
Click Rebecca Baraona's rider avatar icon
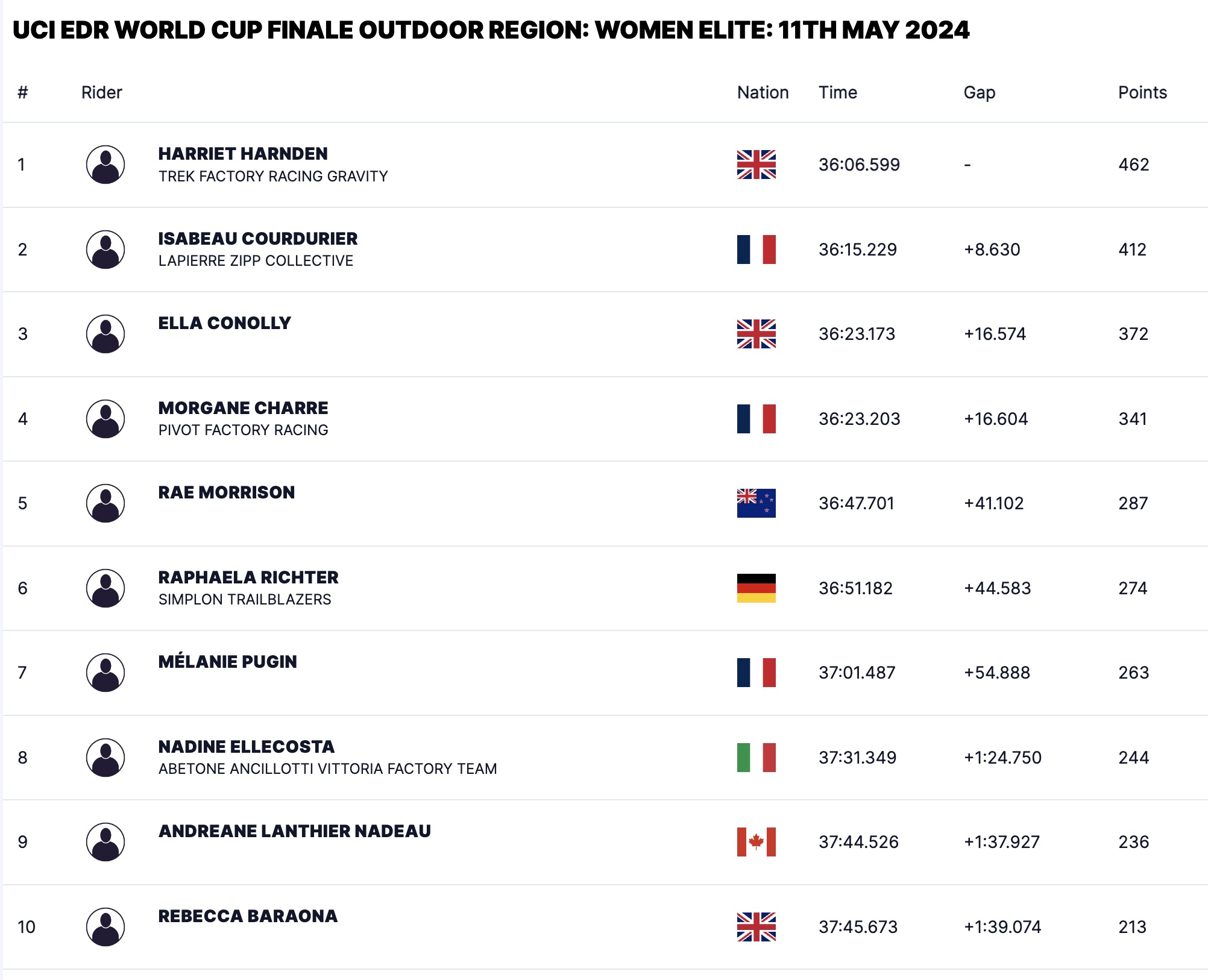105,927
